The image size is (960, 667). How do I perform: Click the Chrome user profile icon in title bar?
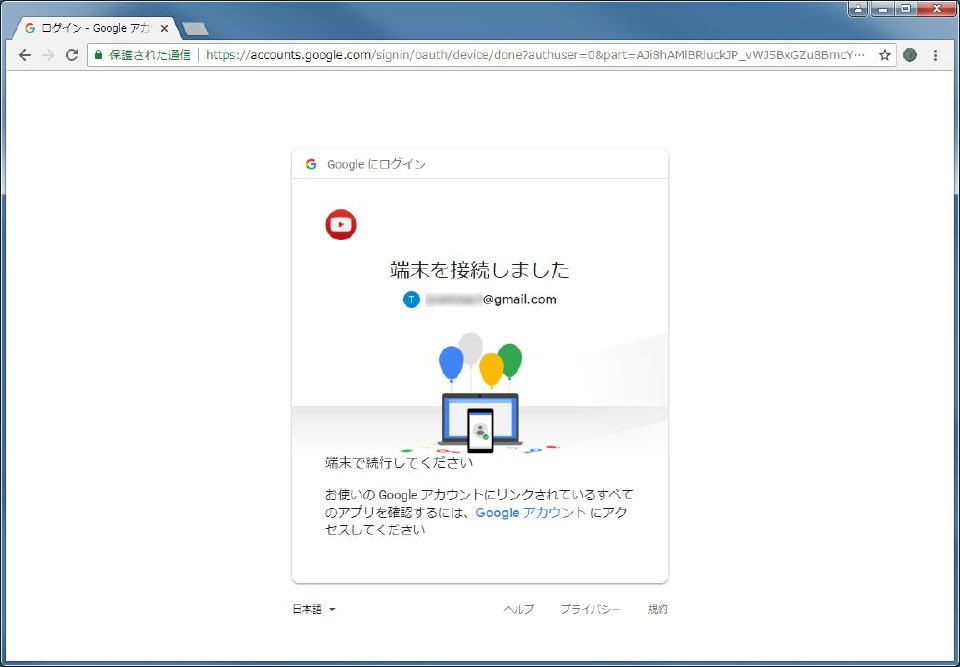tap(858, 9)
